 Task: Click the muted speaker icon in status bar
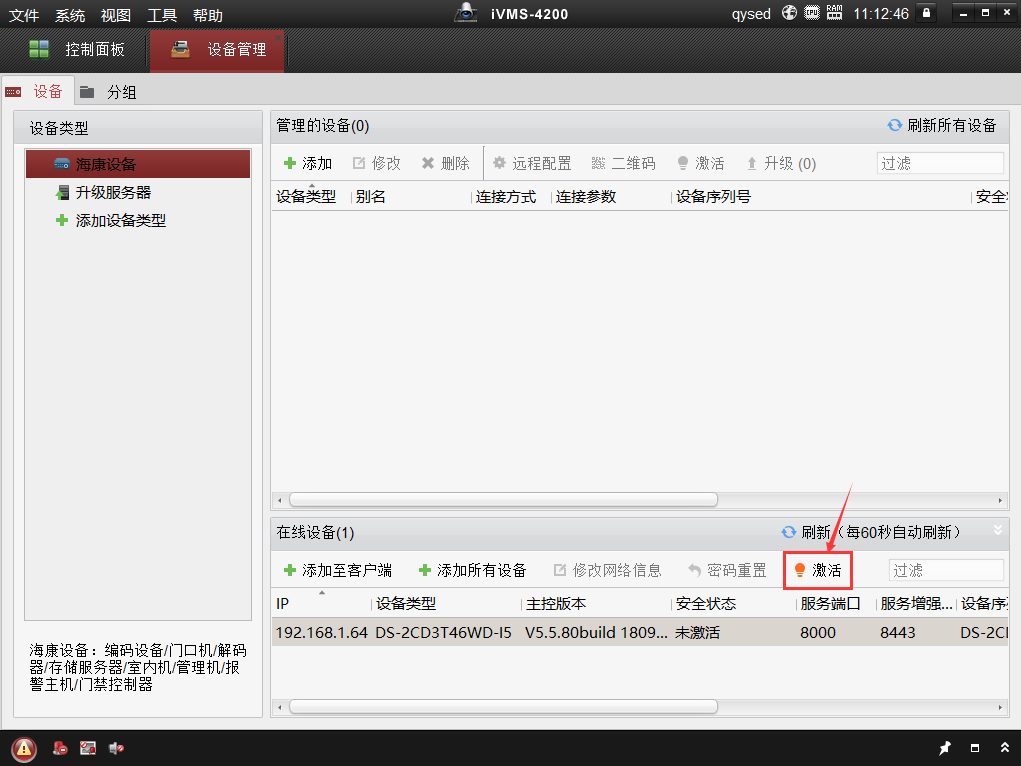pos(116,748)
